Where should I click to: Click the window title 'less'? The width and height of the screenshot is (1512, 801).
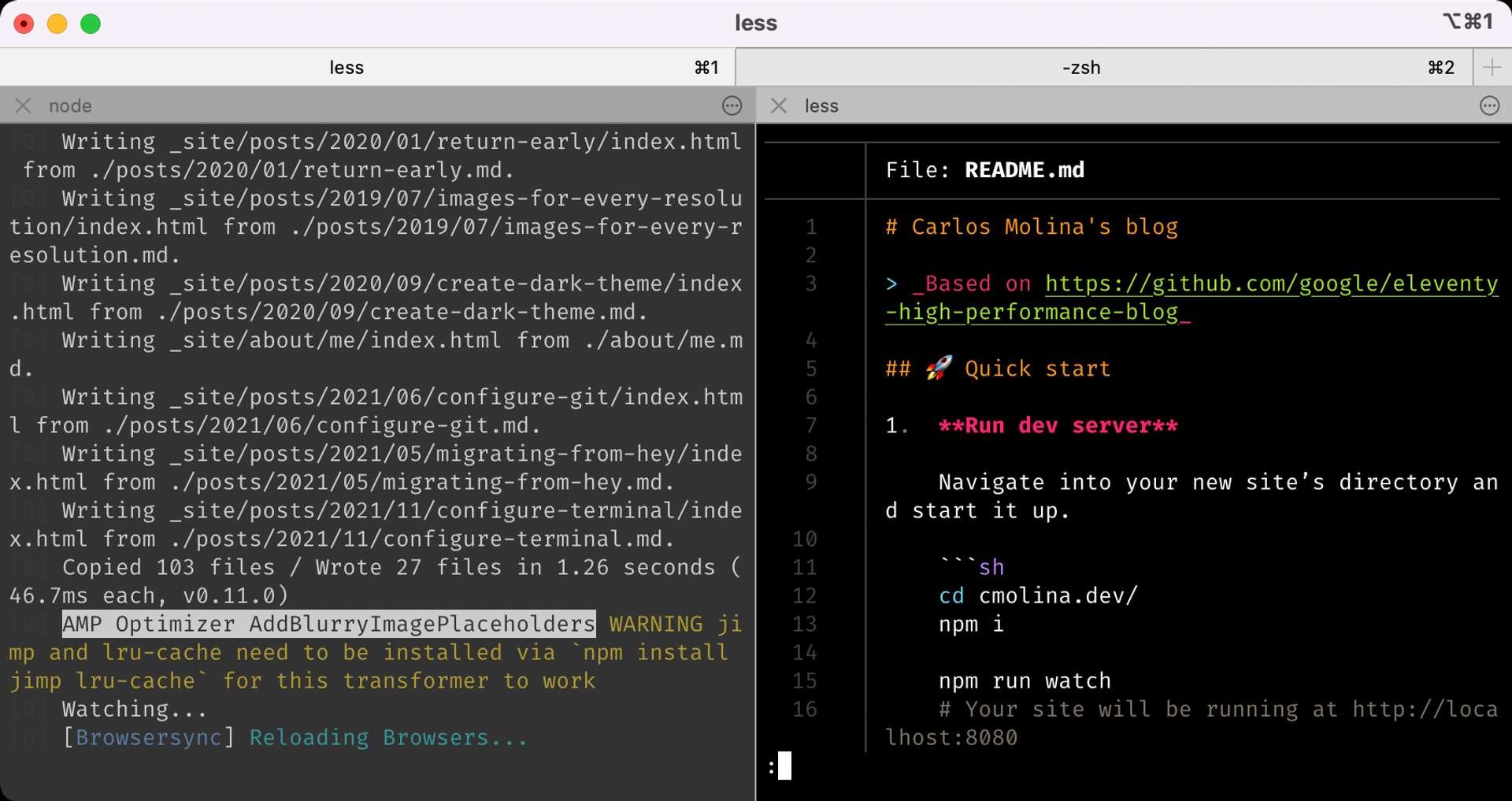click(x=755, y=23)
